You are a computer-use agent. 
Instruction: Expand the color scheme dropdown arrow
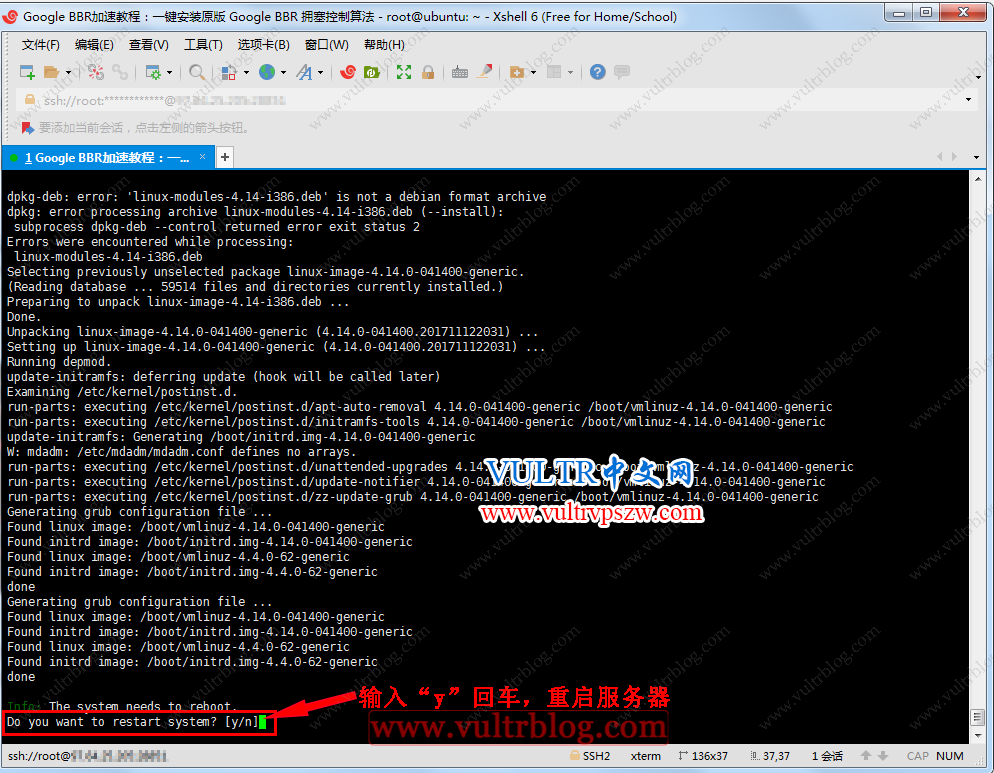[247, 73]
